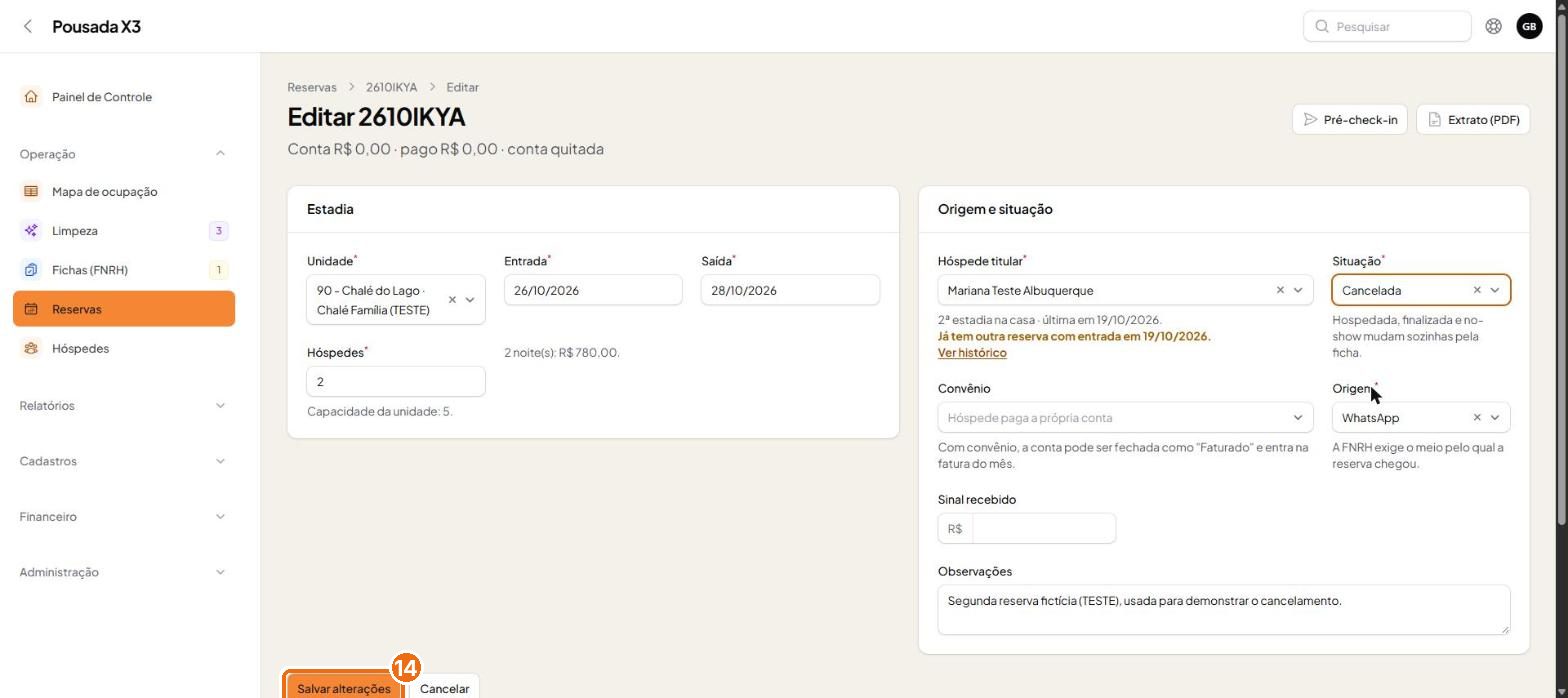
Task: Click the Limpeza badge showing 3
Action: pos(218,231)
